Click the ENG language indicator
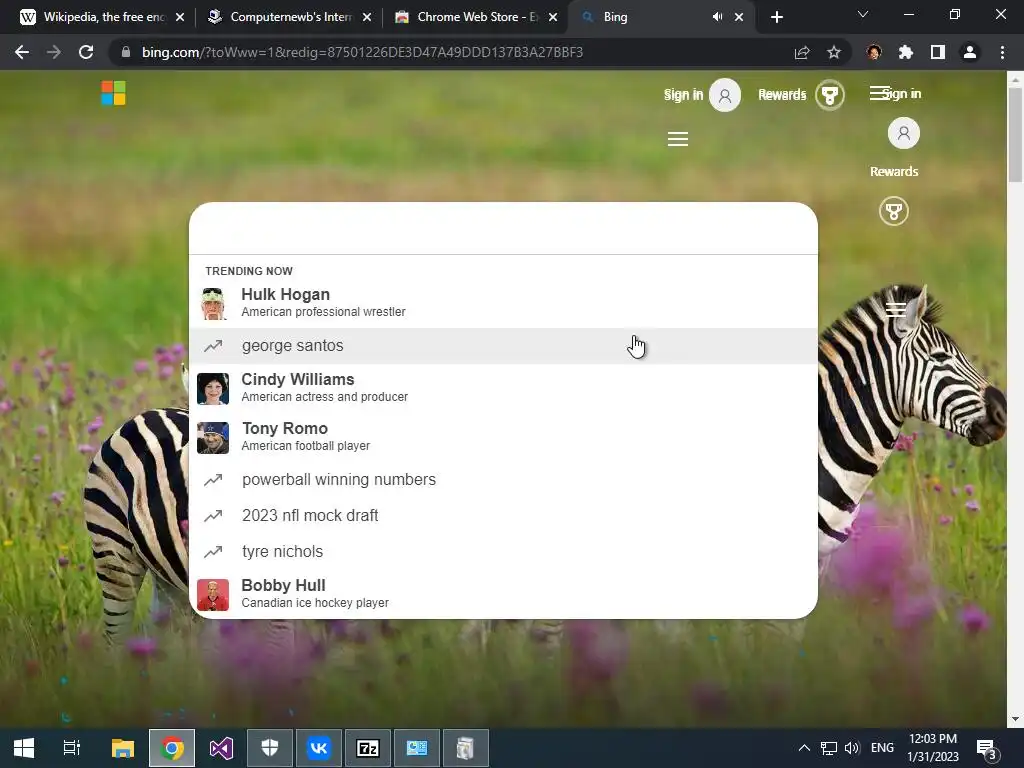Image resolution: width=1024 pixels, height=768 pixels. tap(882, 748)
